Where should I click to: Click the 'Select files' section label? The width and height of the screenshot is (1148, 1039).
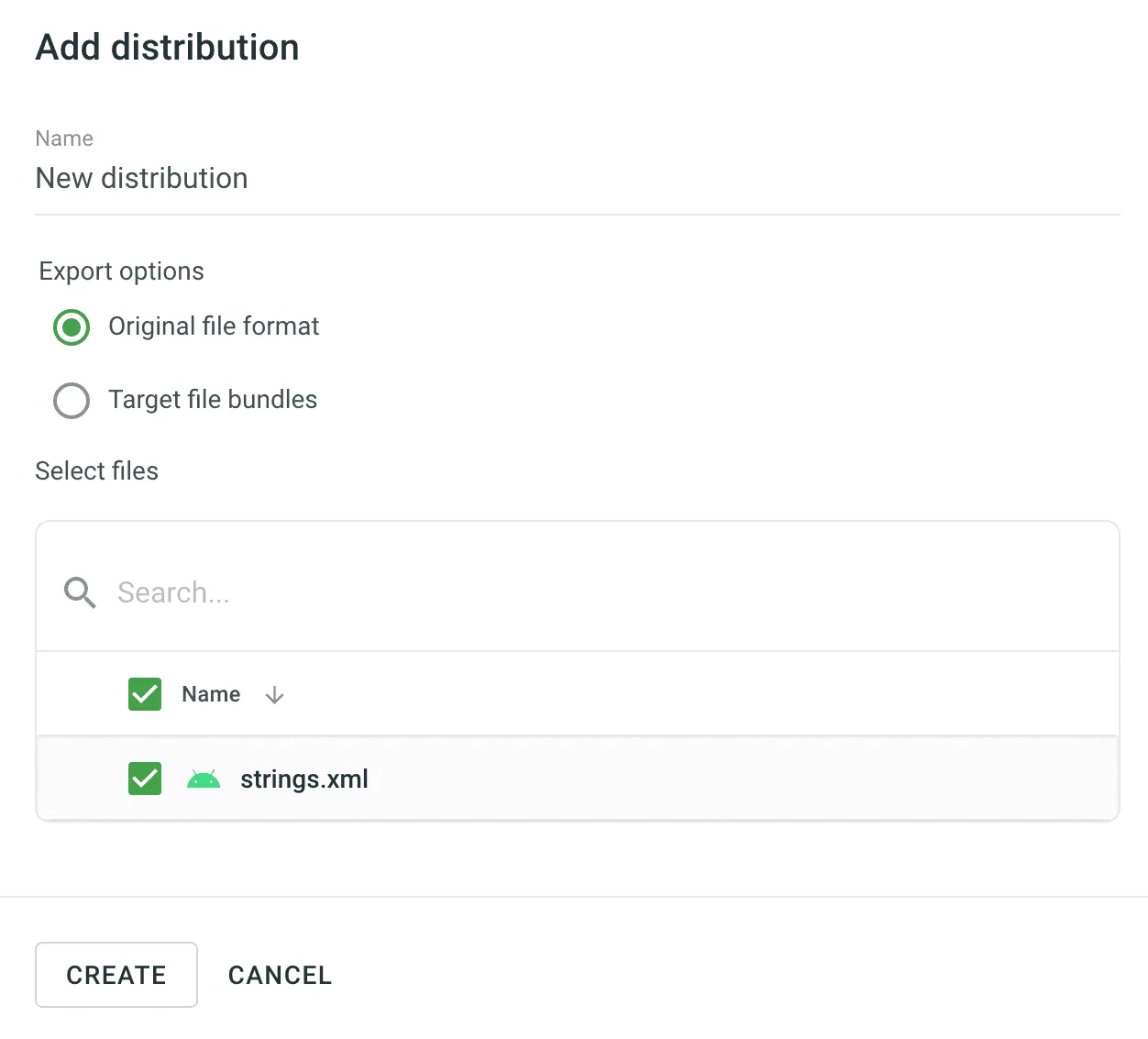[96, 471]
